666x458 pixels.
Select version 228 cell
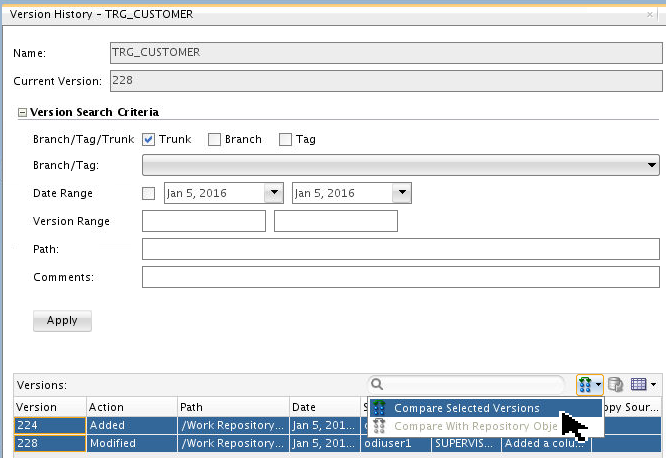coord(50,443)
